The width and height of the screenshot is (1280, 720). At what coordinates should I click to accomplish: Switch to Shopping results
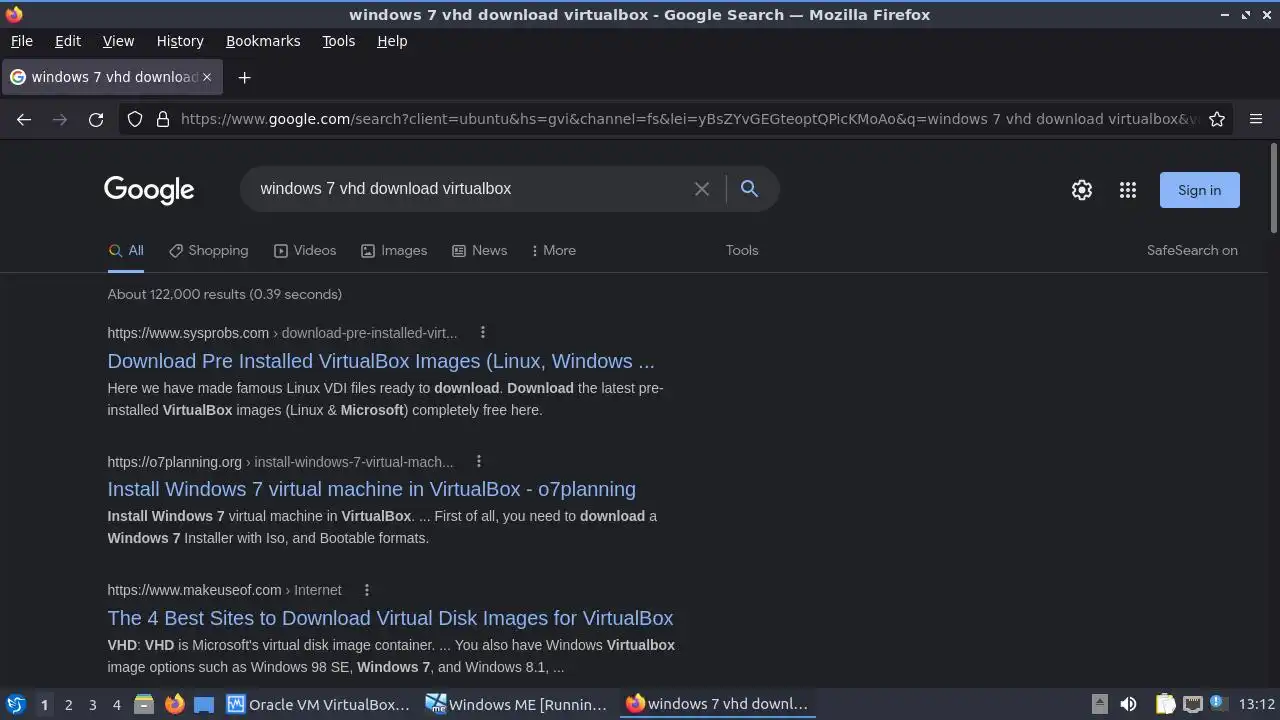click(x=208, y=250)
